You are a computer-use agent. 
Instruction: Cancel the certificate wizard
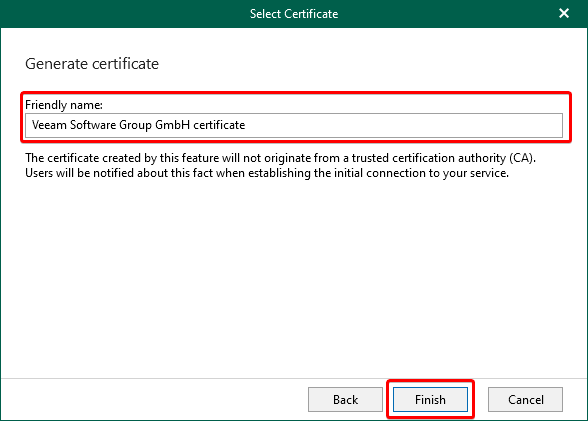[x=525, y=400]
